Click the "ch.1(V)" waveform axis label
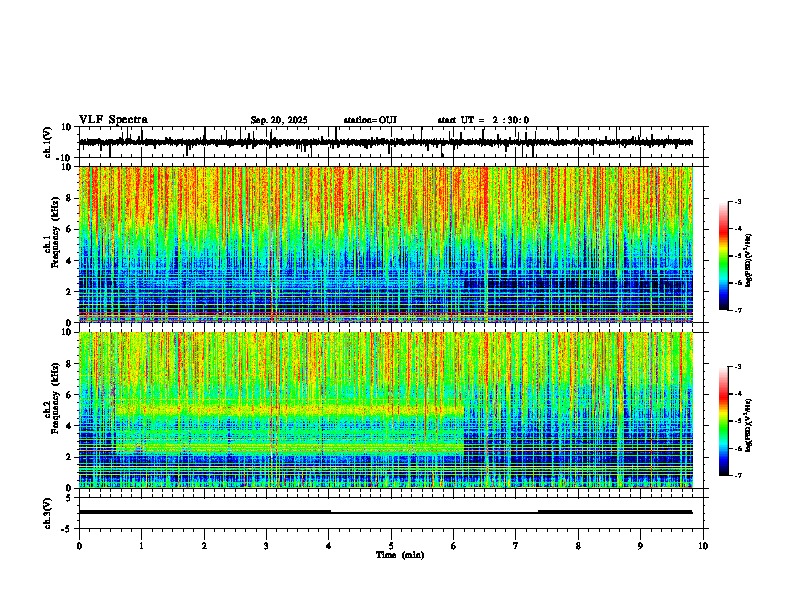 [47, 142]
